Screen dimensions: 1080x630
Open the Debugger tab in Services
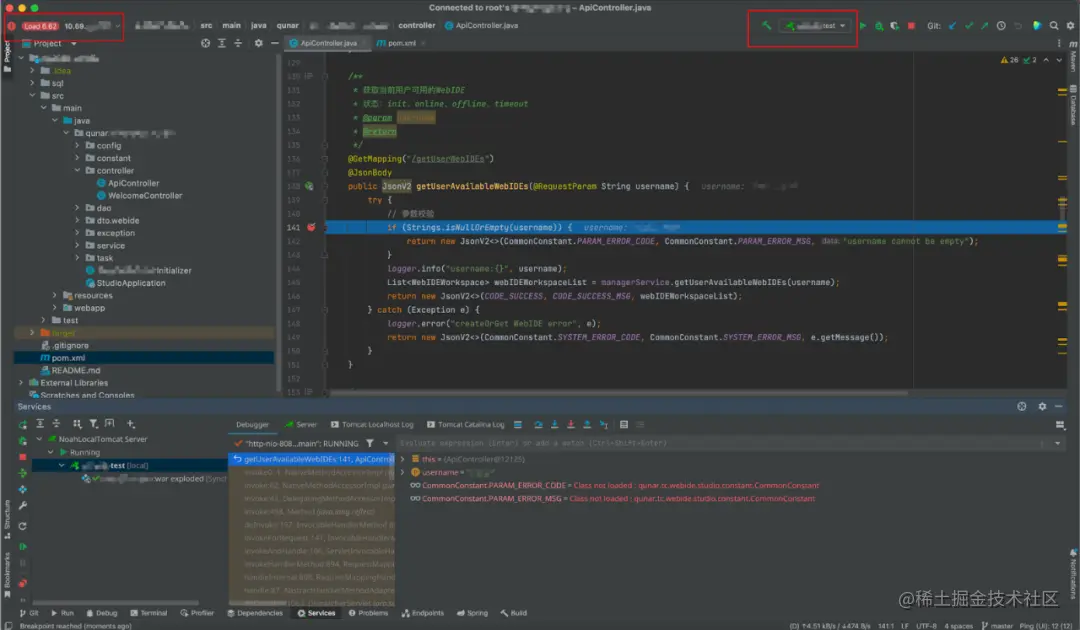[x=252, y=425]
